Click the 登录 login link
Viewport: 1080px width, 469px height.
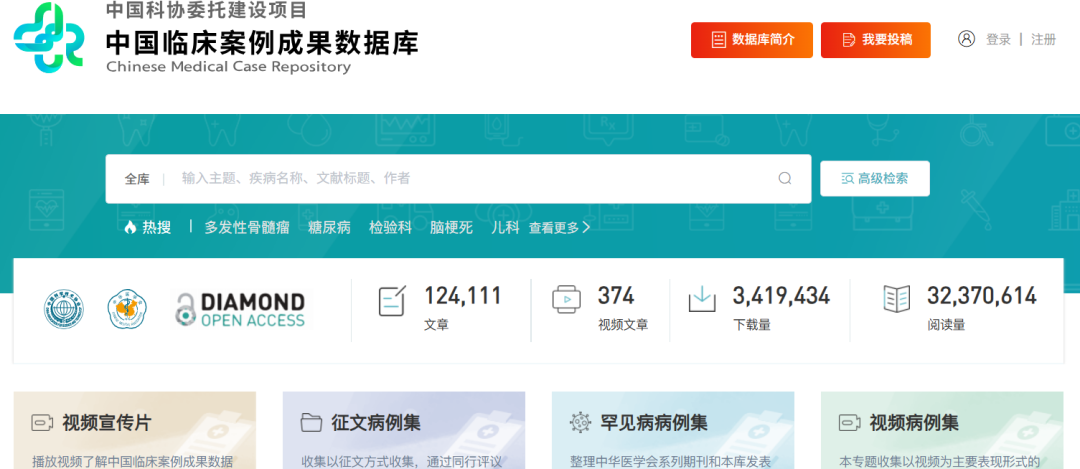[x=998, y=40]
